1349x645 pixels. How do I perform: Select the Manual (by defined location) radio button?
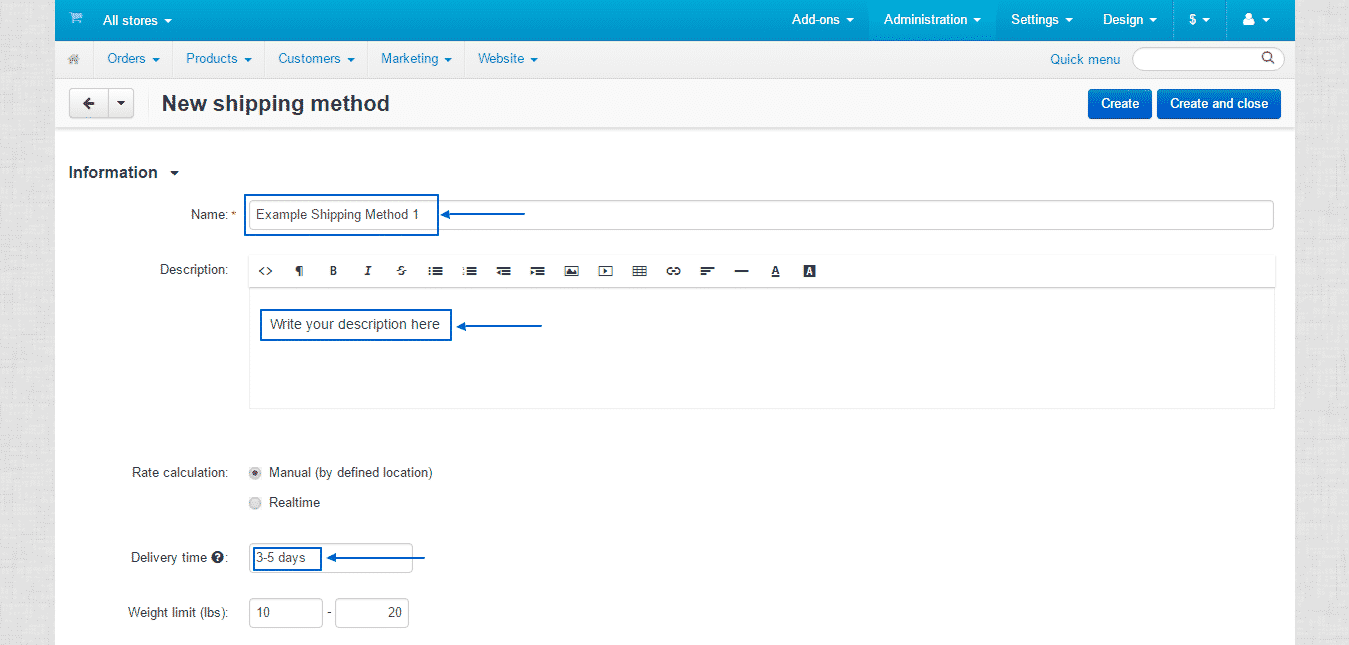[255, 472]
